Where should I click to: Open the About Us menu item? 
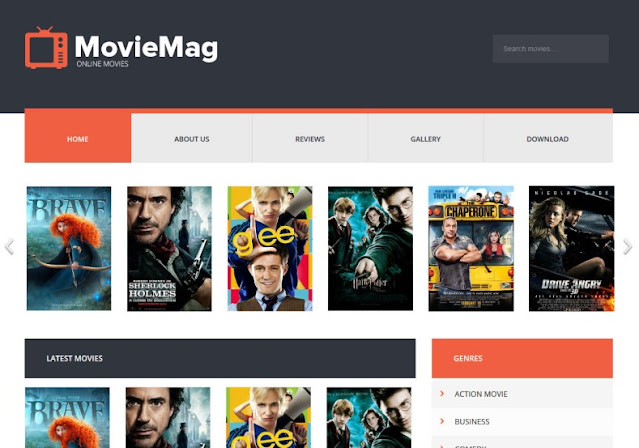pos(192,139)
